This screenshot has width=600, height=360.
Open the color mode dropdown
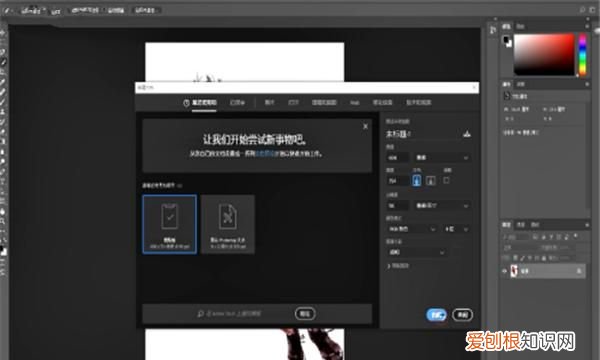(411, 229)
